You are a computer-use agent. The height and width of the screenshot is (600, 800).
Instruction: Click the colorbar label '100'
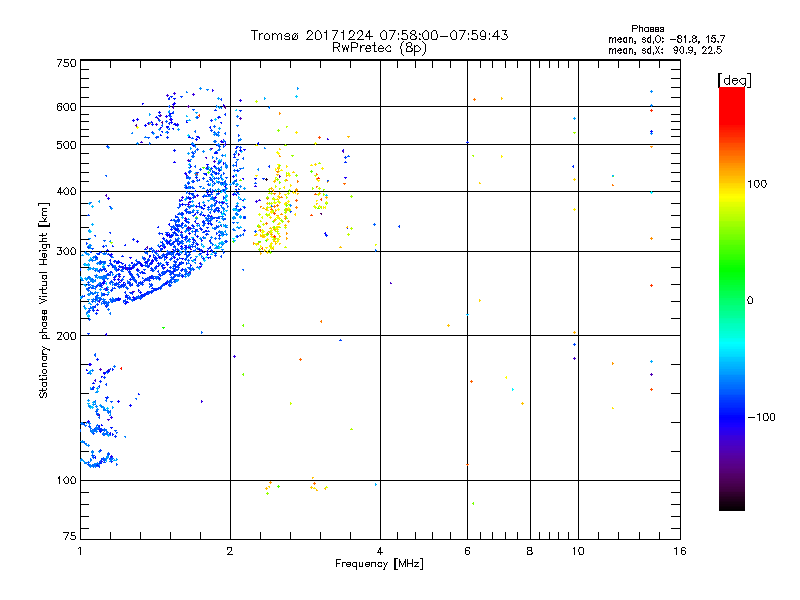click(x=757, y=184)
